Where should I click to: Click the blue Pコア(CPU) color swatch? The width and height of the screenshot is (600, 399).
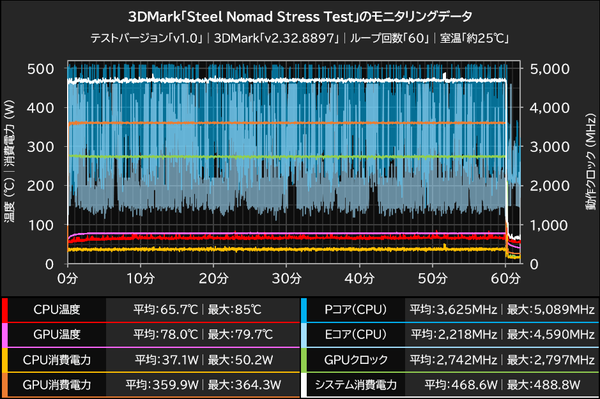click(x=304, y=309)
